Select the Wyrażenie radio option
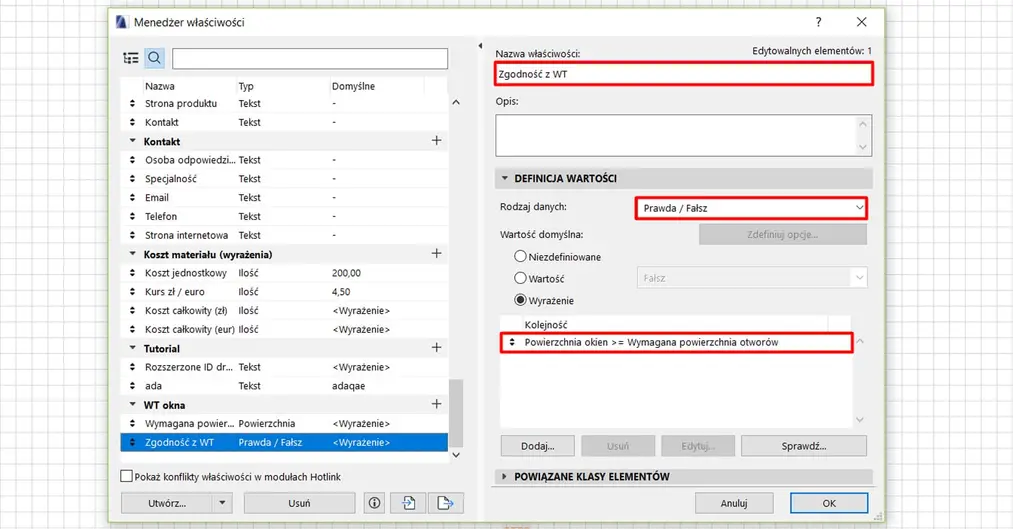This screenshot has height=529, width=1013. [520, 300]
